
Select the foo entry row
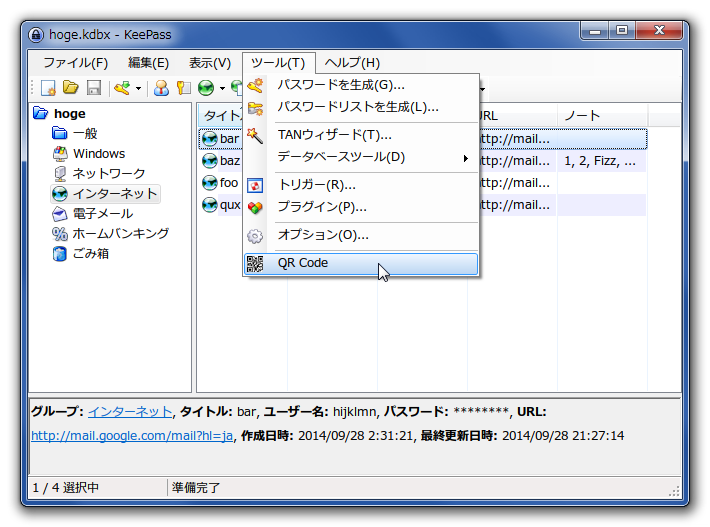click(422, 183)
